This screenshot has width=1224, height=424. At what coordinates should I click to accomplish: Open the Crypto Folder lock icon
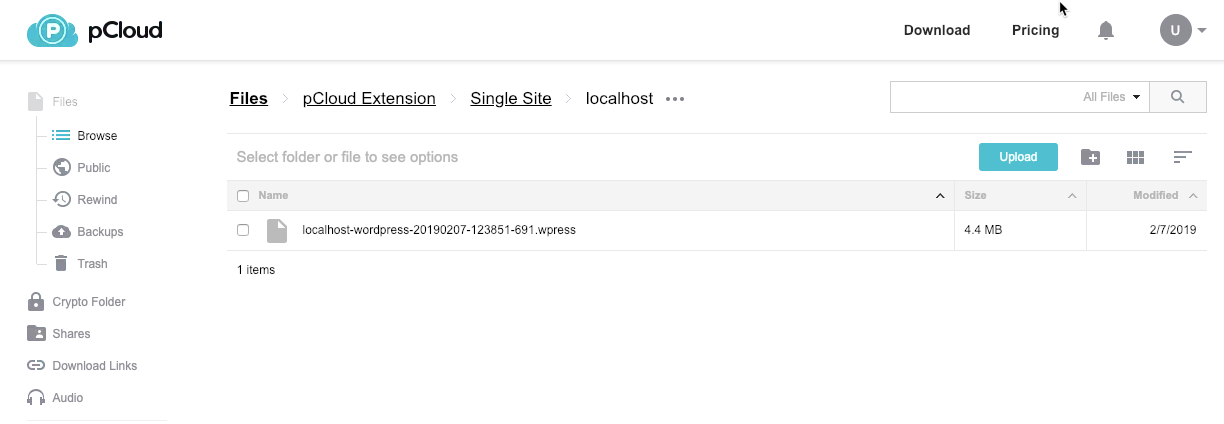[36, 302]
